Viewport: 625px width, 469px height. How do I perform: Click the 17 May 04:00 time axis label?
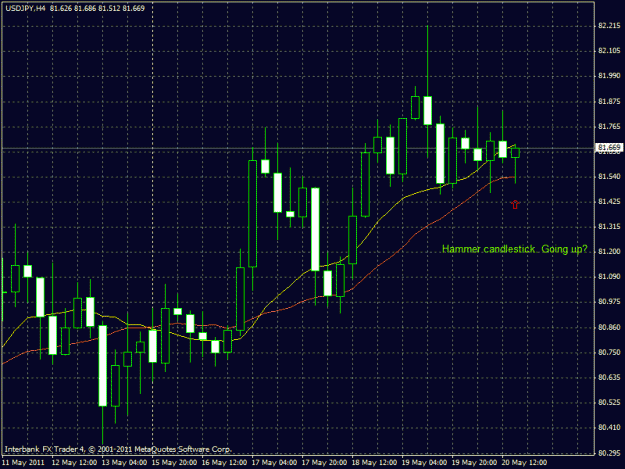(274, 463)
